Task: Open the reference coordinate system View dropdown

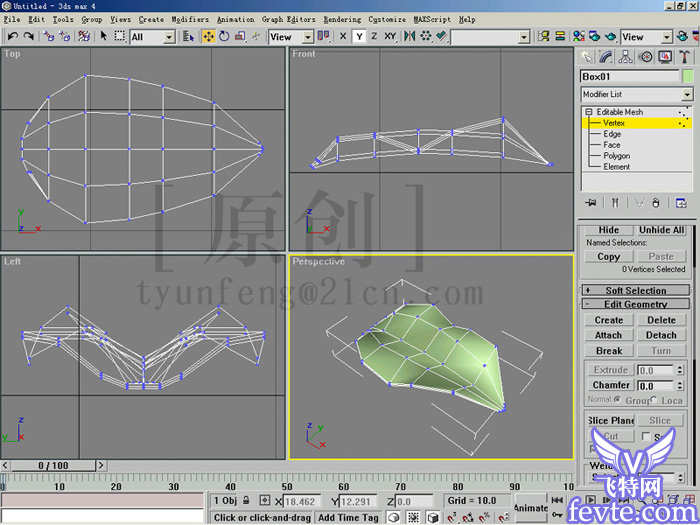Action: coord(308,37)
